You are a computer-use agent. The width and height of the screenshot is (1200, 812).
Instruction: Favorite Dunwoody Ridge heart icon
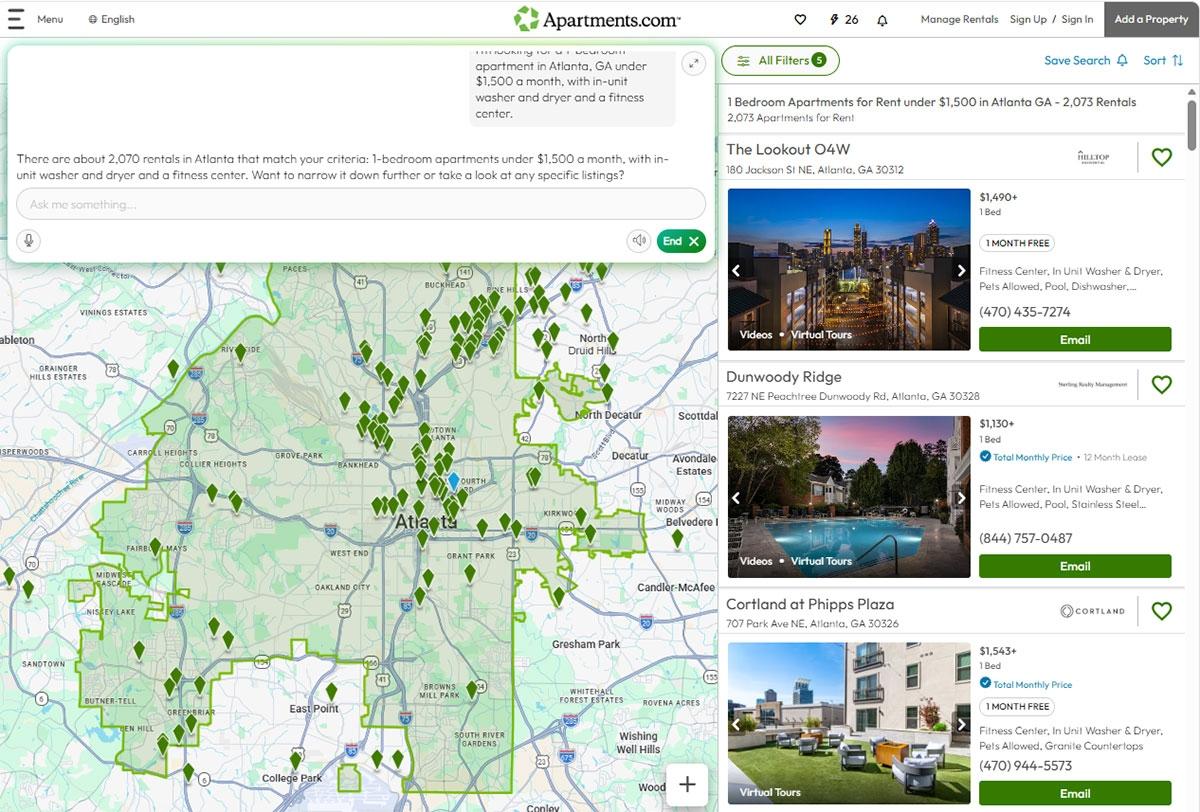pyautogui.click(x=1161, y=384)
